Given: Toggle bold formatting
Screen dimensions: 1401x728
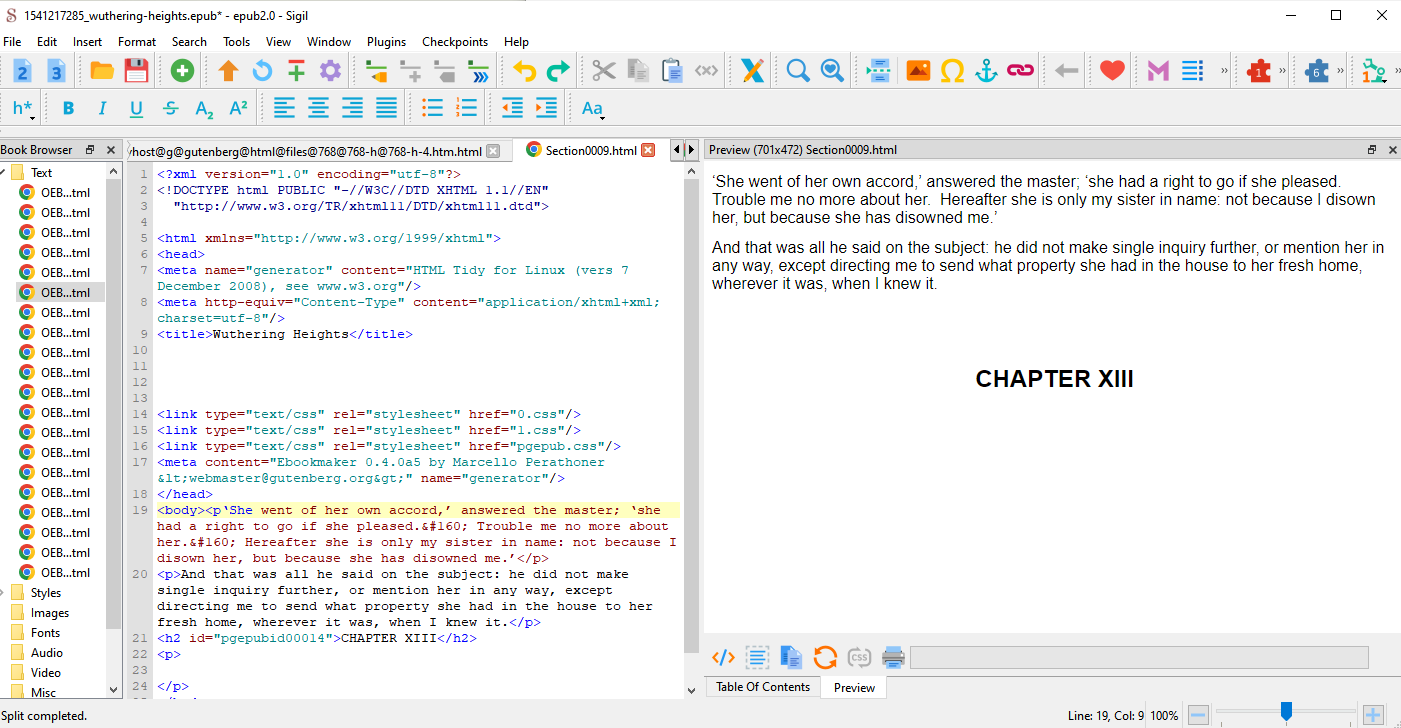Looking at the screenshot, I should point(68,108).
